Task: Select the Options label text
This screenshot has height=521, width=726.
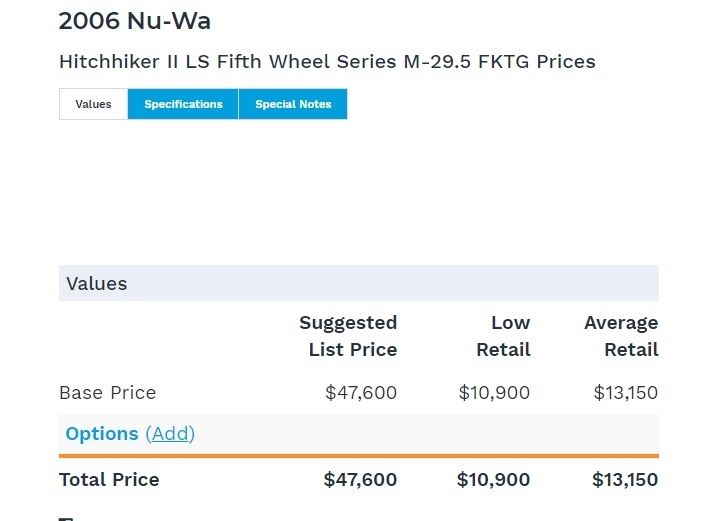Action: 102,434
